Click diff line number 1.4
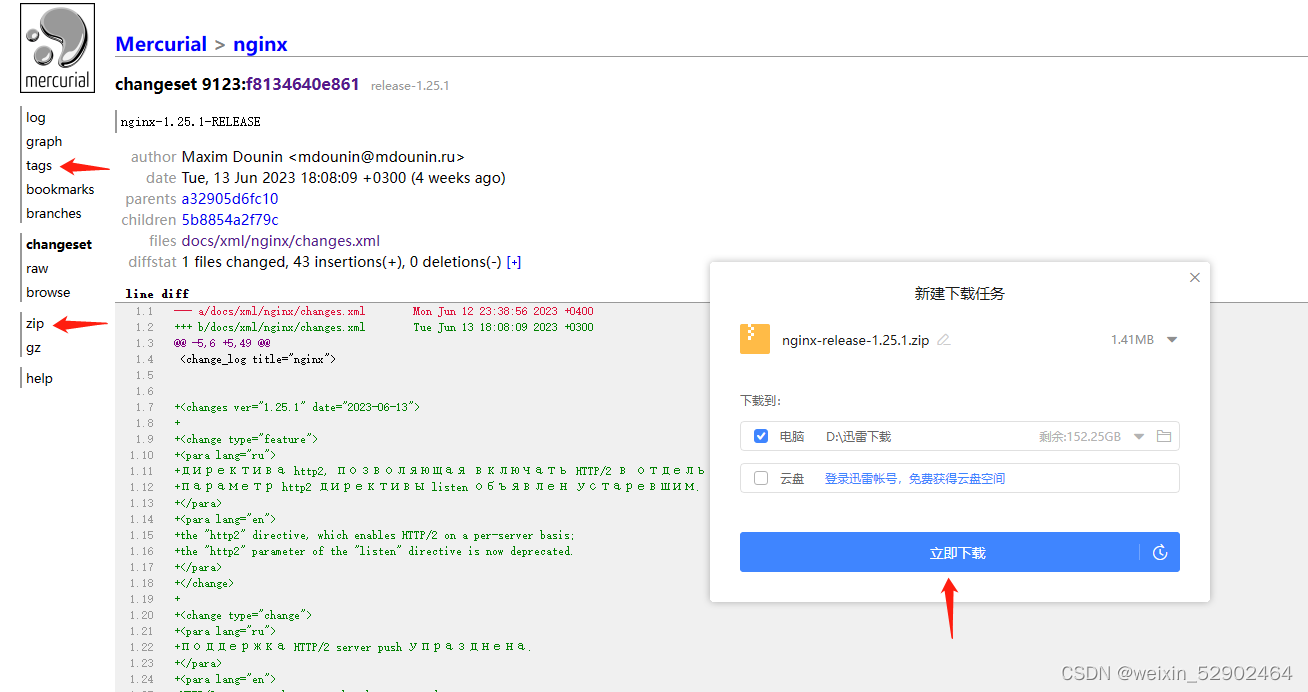1308x692 pixels. 145,359
